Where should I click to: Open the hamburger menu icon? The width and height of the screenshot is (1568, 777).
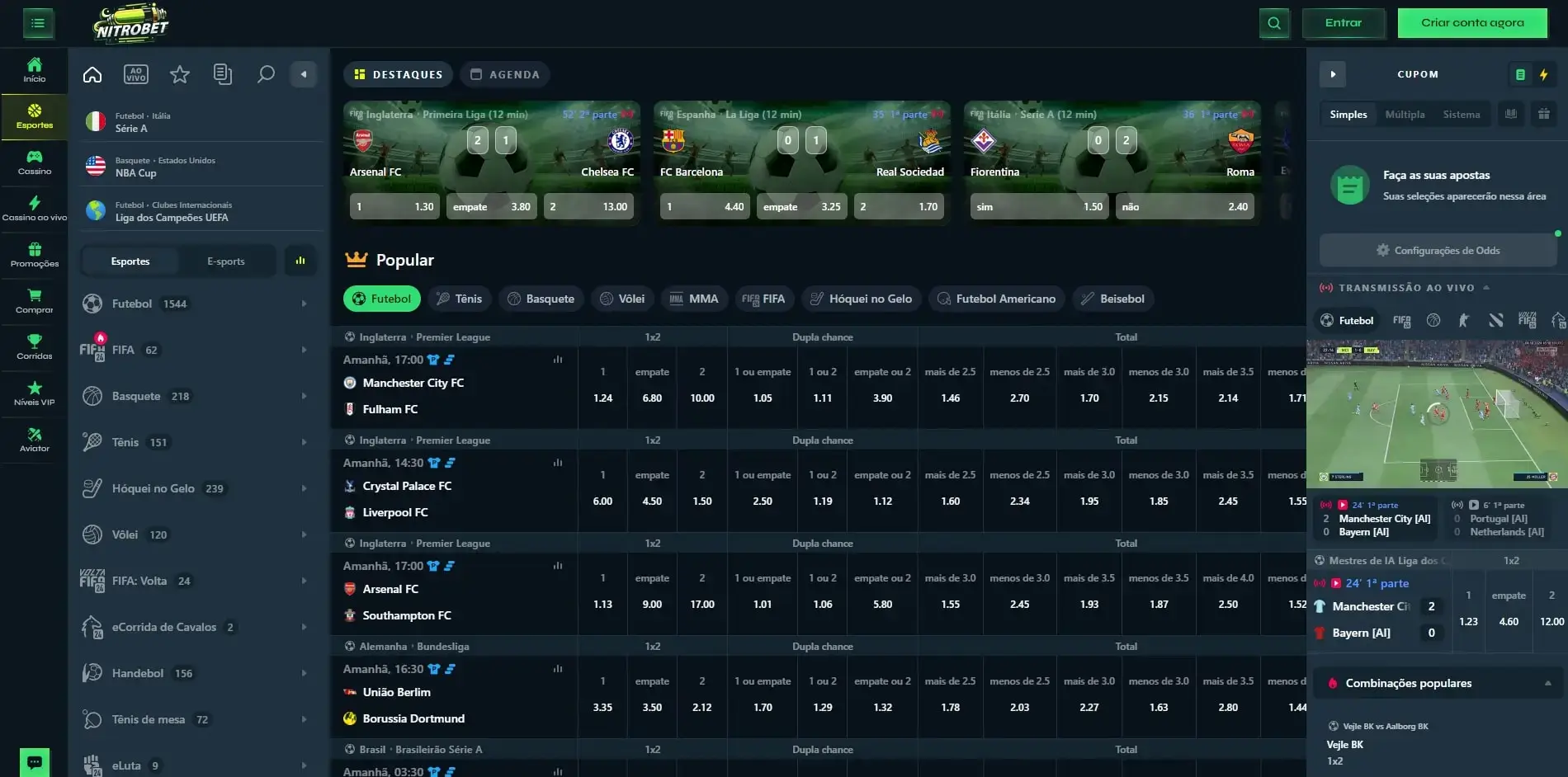38,23
